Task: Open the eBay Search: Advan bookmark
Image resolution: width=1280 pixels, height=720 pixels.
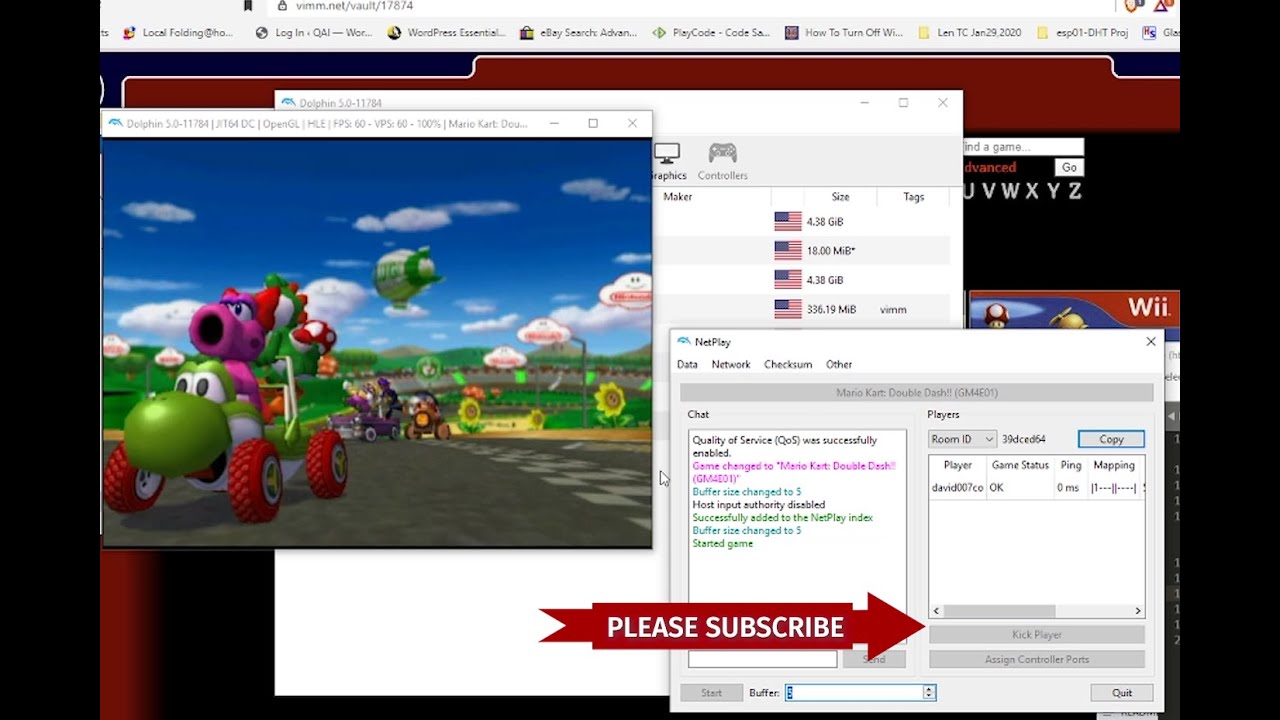Action: click(x=578, y=32)
